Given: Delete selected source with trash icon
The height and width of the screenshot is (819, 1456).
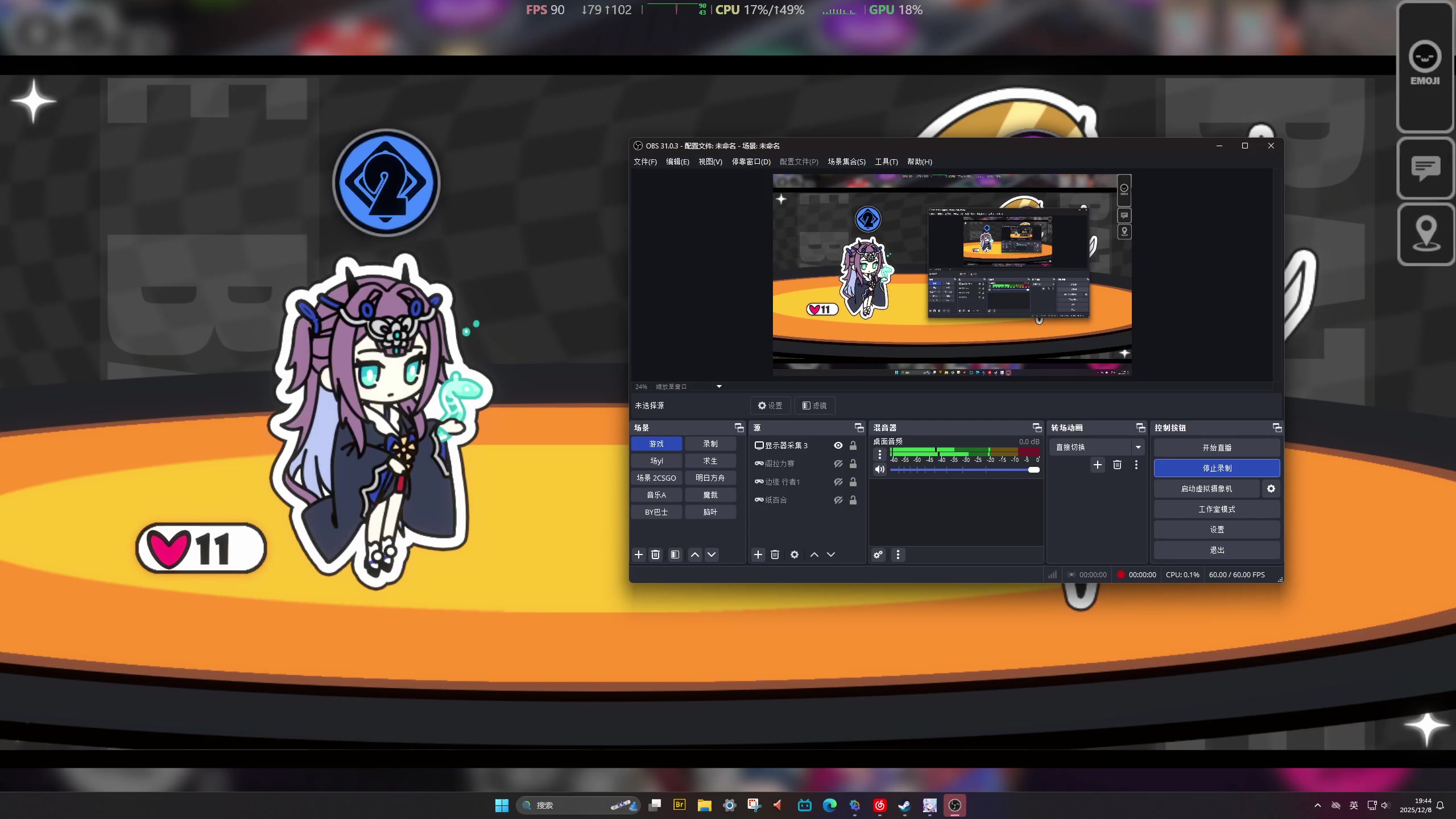Looking at the screenshot, I should click(775, 555).
